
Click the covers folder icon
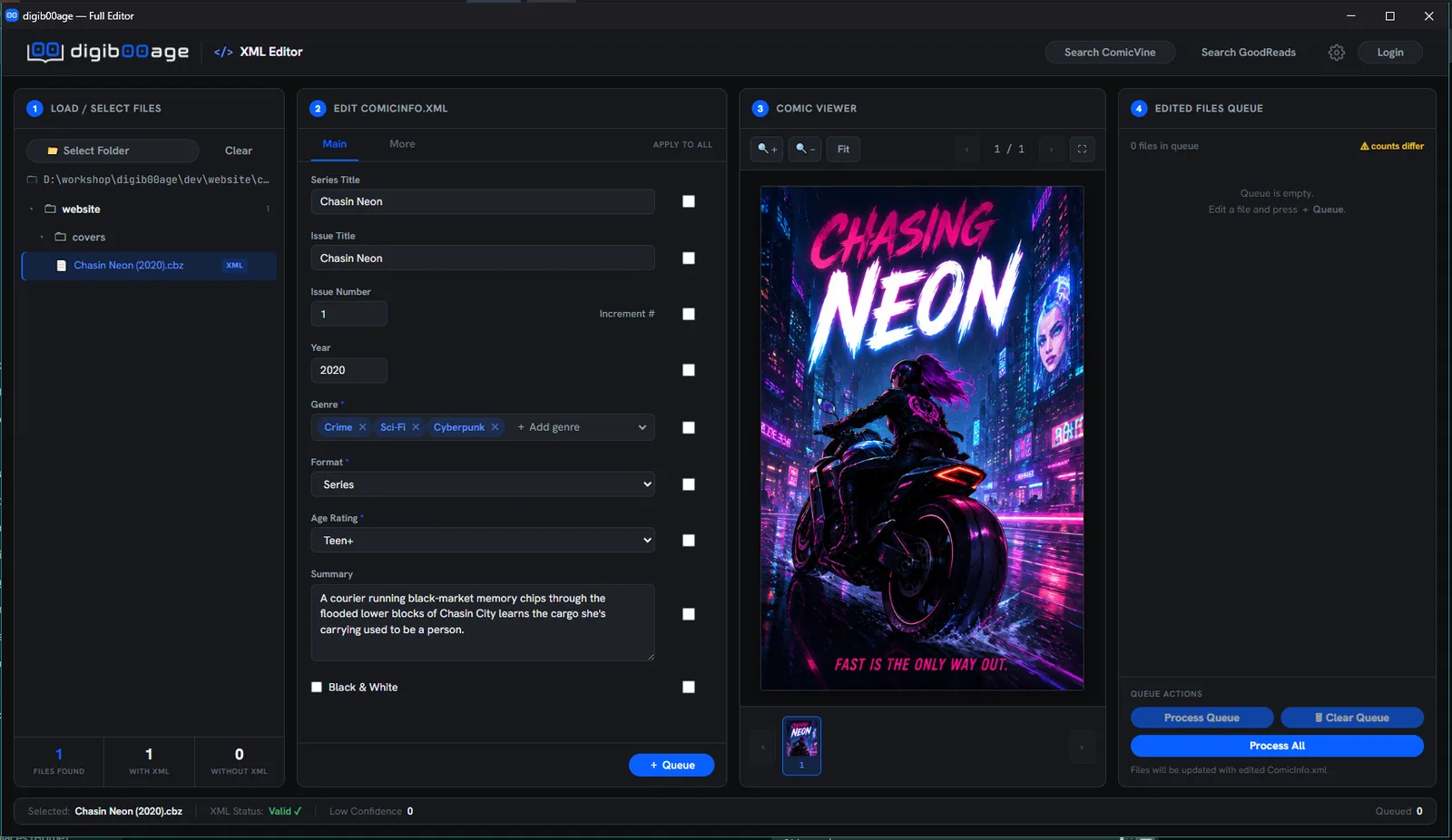coord(61,237)
